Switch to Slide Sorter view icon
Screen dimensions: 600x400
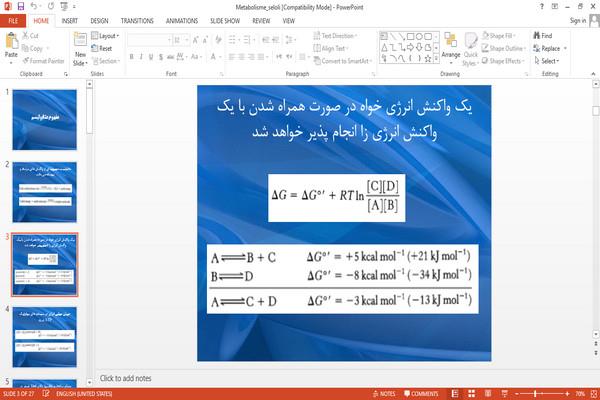point(471,393)
